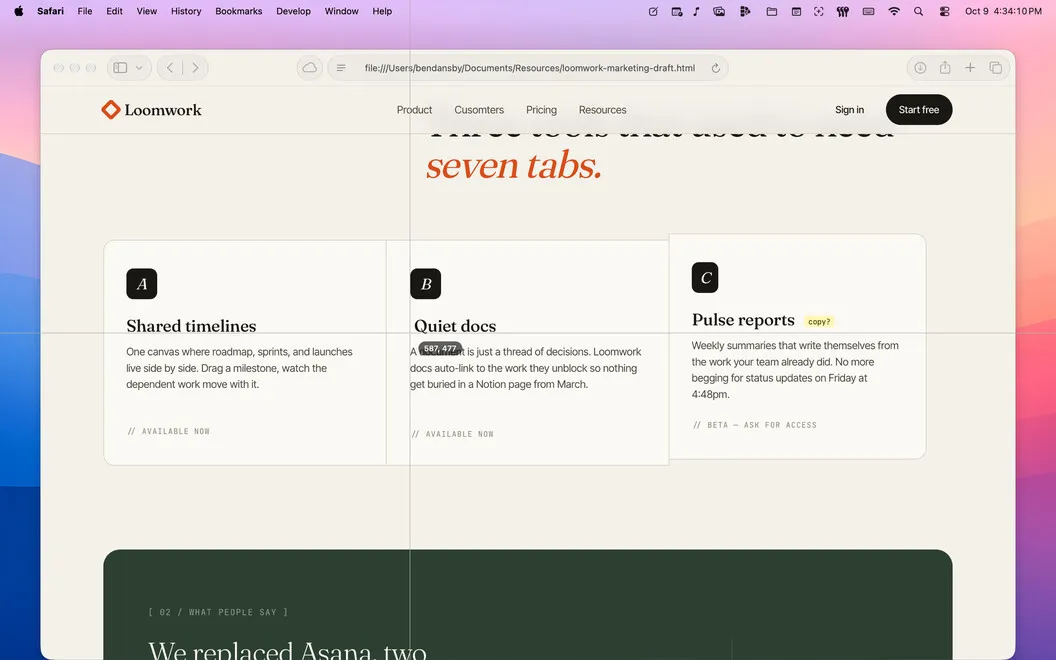Go to the Pricing page link
The image size is (1056, 660).
pos(541,110)
